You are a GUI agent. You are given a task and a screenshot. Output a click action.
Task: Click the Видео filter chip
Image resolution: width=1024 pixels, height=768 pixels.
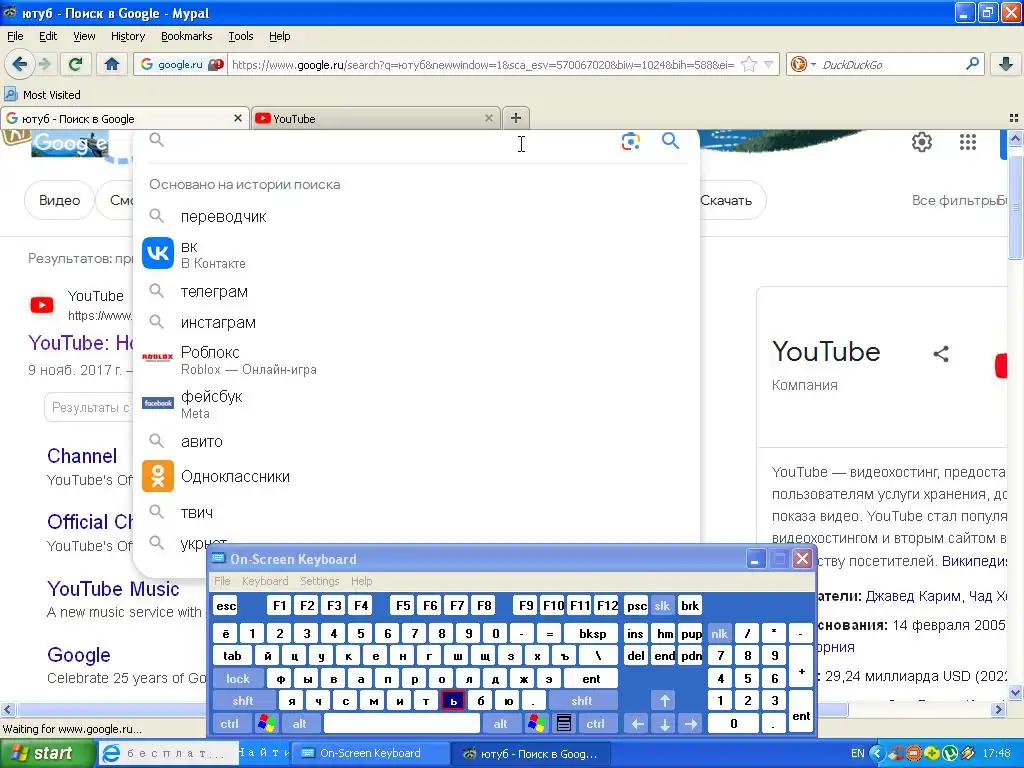(59, 200)
